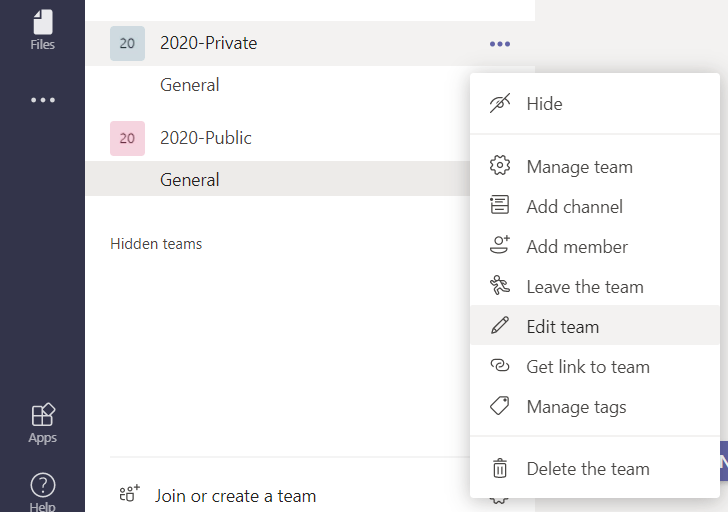Click the Add channel icon
Screen dimensions: 728x512
click(x=499, y=206)
